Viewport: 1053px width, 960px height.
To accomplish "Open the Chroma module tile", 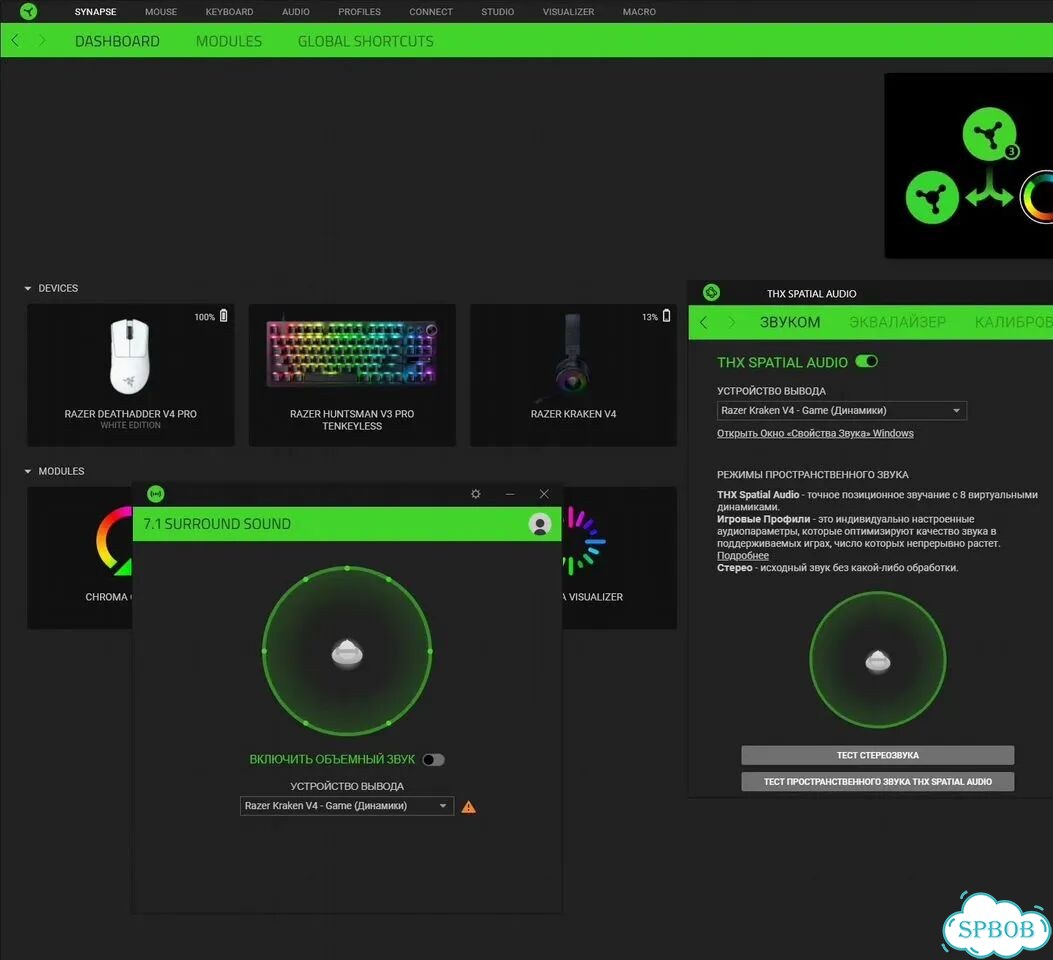I will point(79,557).
